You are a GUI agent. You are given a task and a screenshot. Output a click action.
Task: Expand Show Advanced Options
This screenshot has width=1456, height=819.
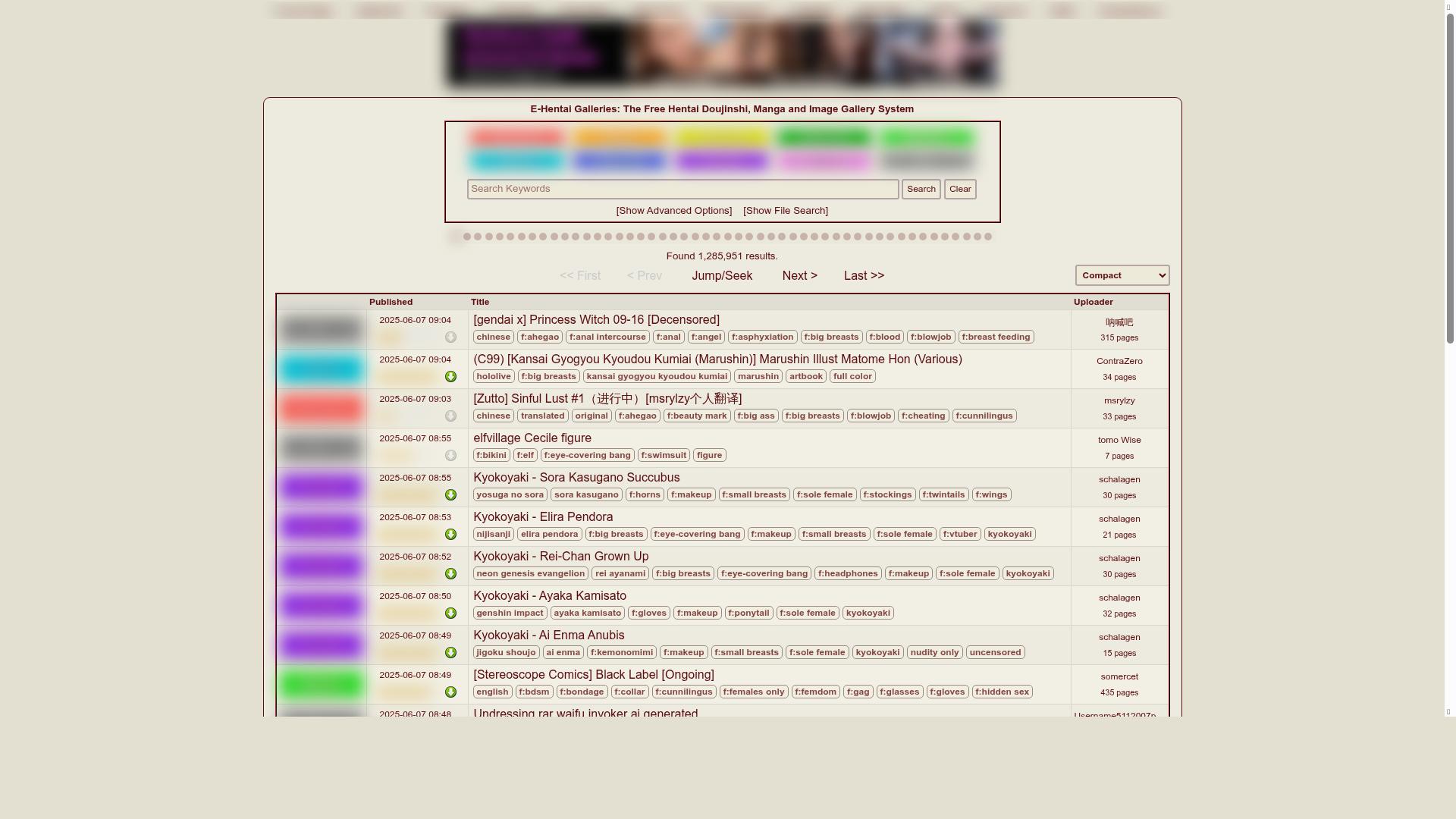[673, 211]
